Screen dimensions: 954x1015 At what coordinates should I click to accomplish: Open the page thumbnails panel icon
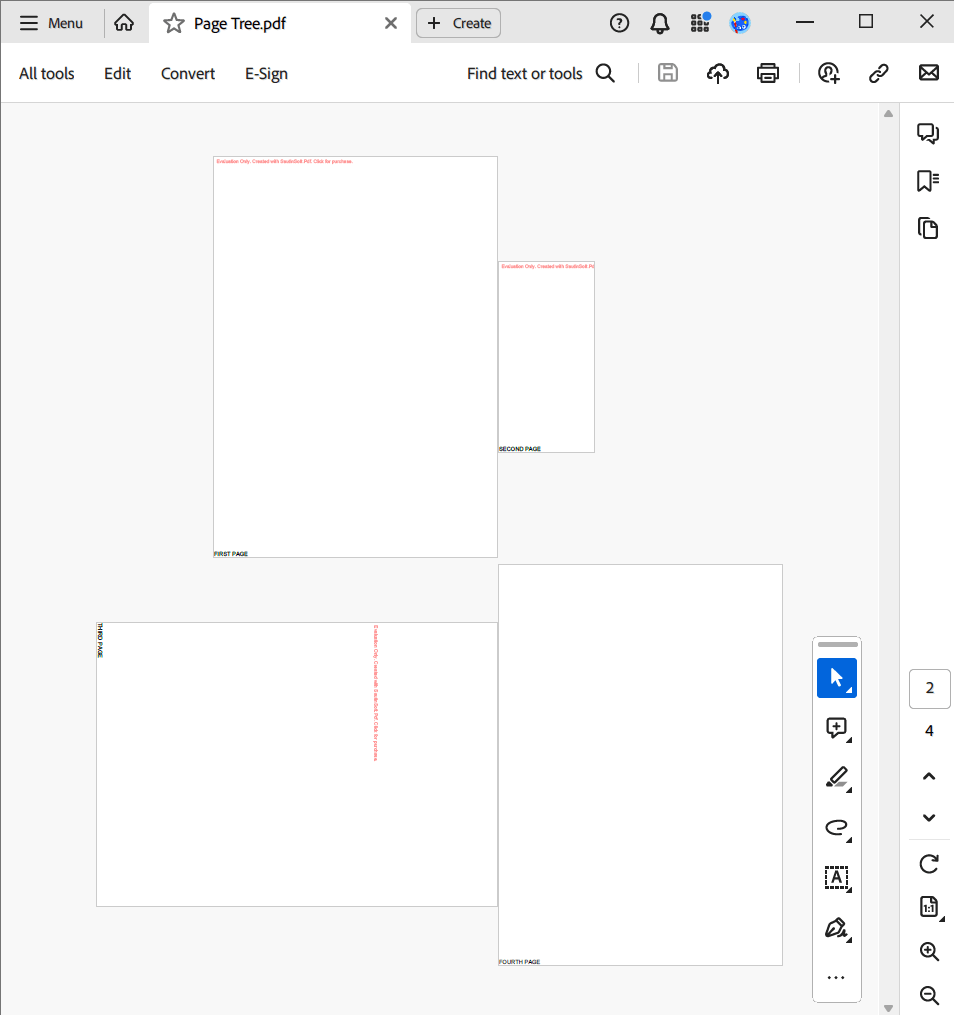click(928, 228)
